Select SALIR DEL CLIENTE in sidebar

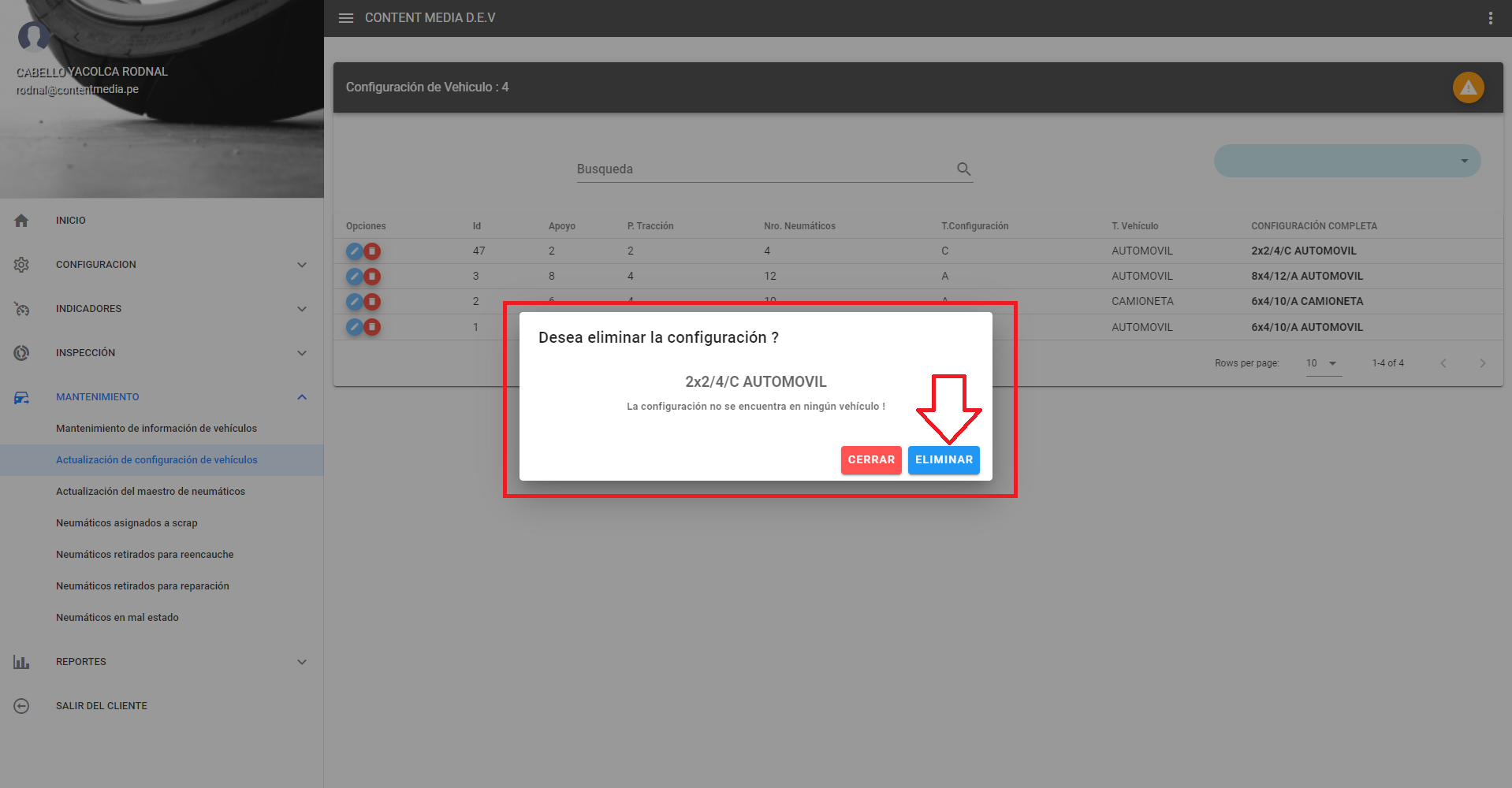(x=101, y=706)
